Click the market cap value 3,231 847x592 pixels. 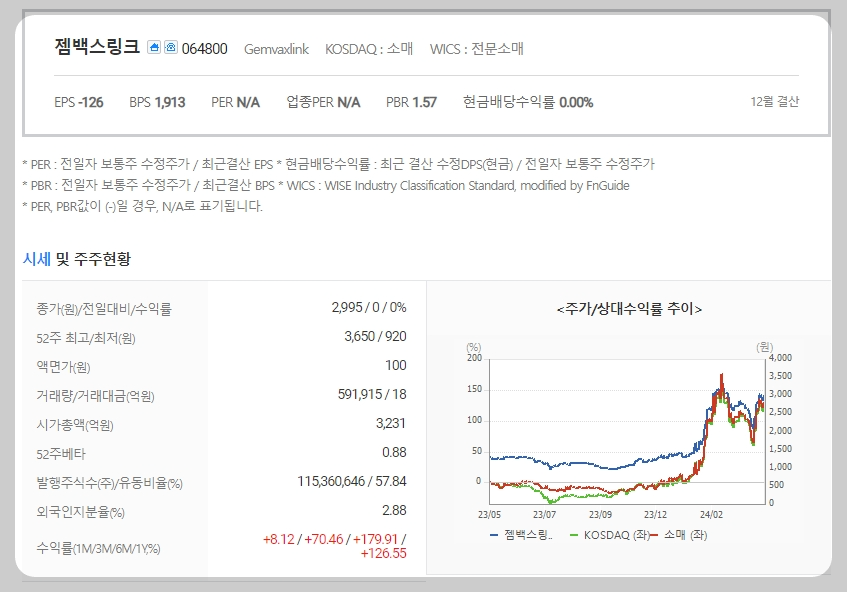[x=391, y=423]
